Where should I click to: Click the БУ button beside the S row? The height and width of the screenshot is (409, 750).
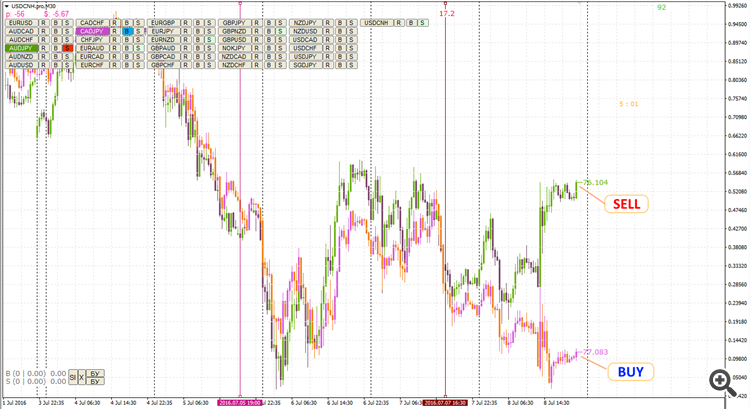(95, 381)
